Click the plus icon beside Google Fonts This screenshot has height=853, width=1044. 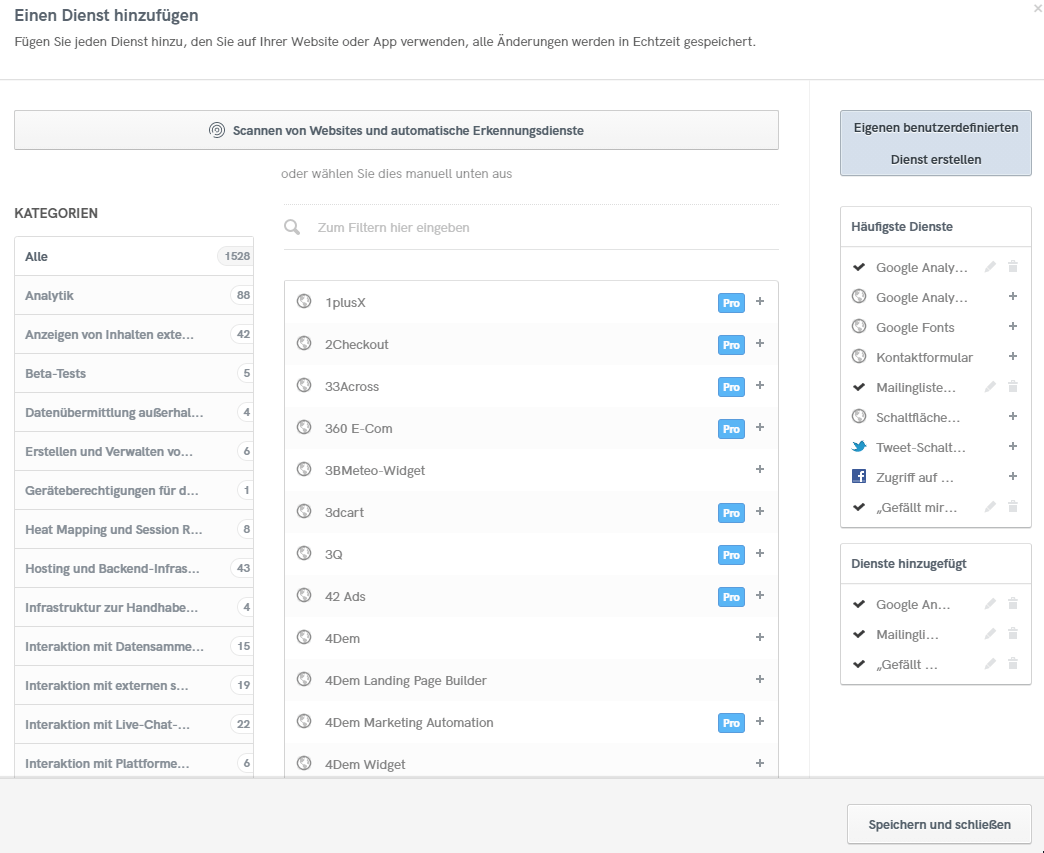tap(1012, 327)
